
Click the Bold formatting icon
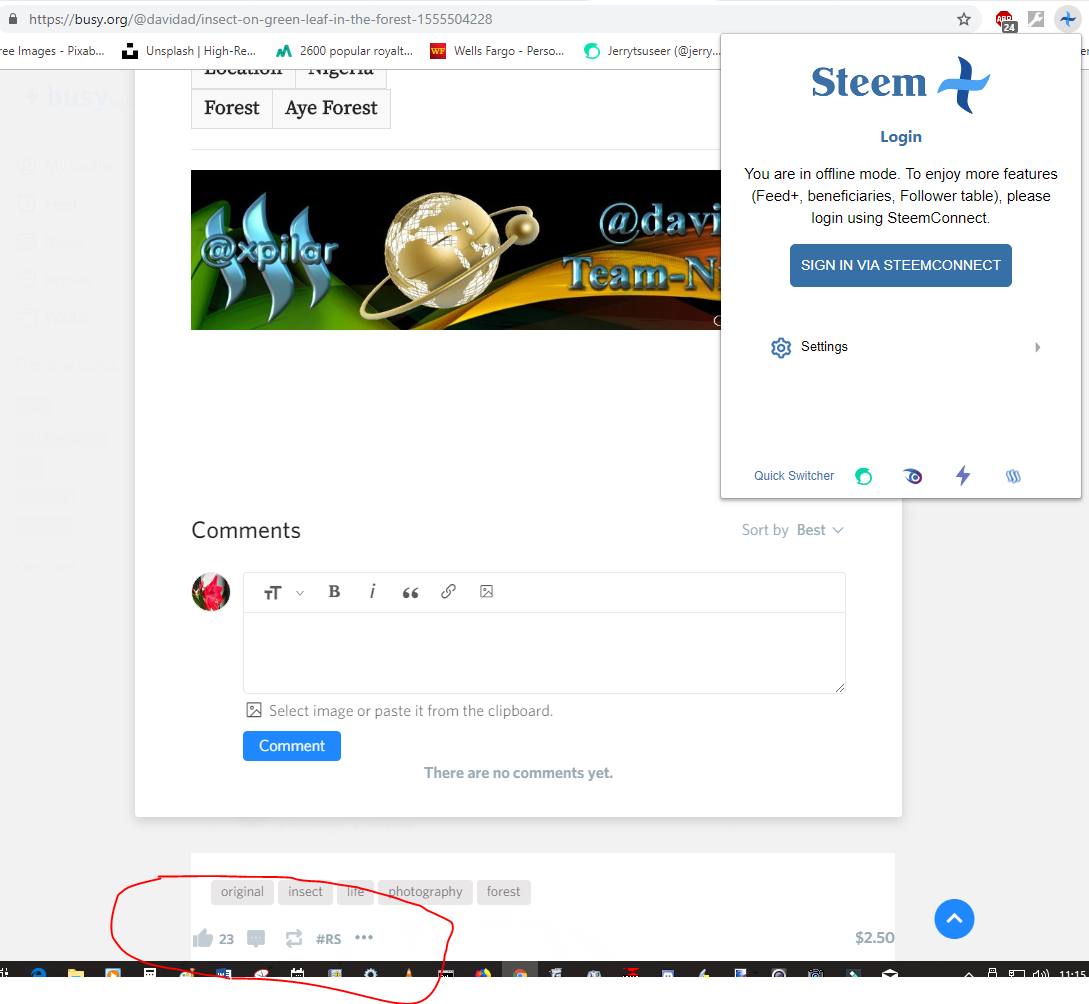click(334, 592)
